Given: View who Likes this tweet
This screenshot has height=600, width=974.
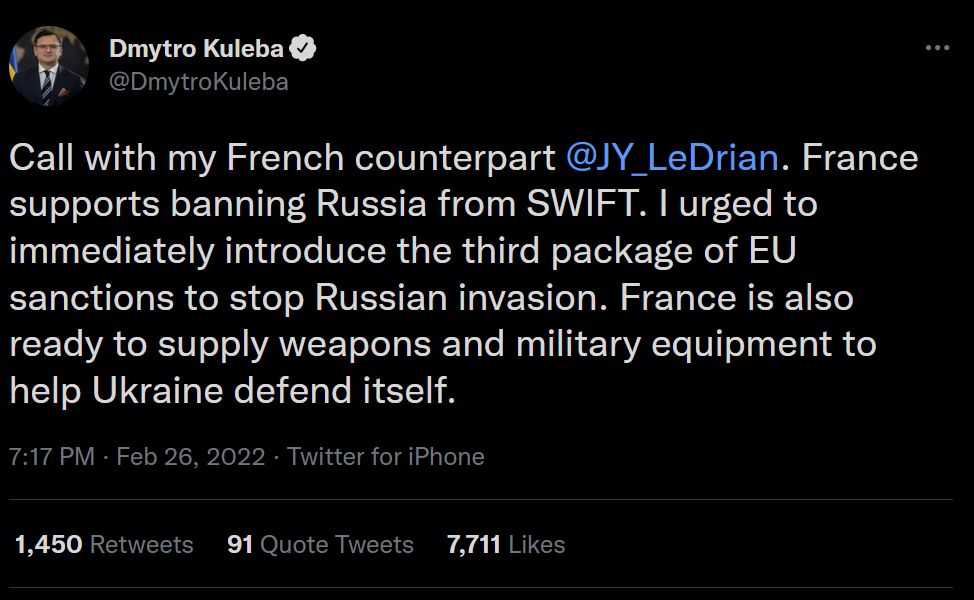Looking at the screenshot, I should click(537, 545).
